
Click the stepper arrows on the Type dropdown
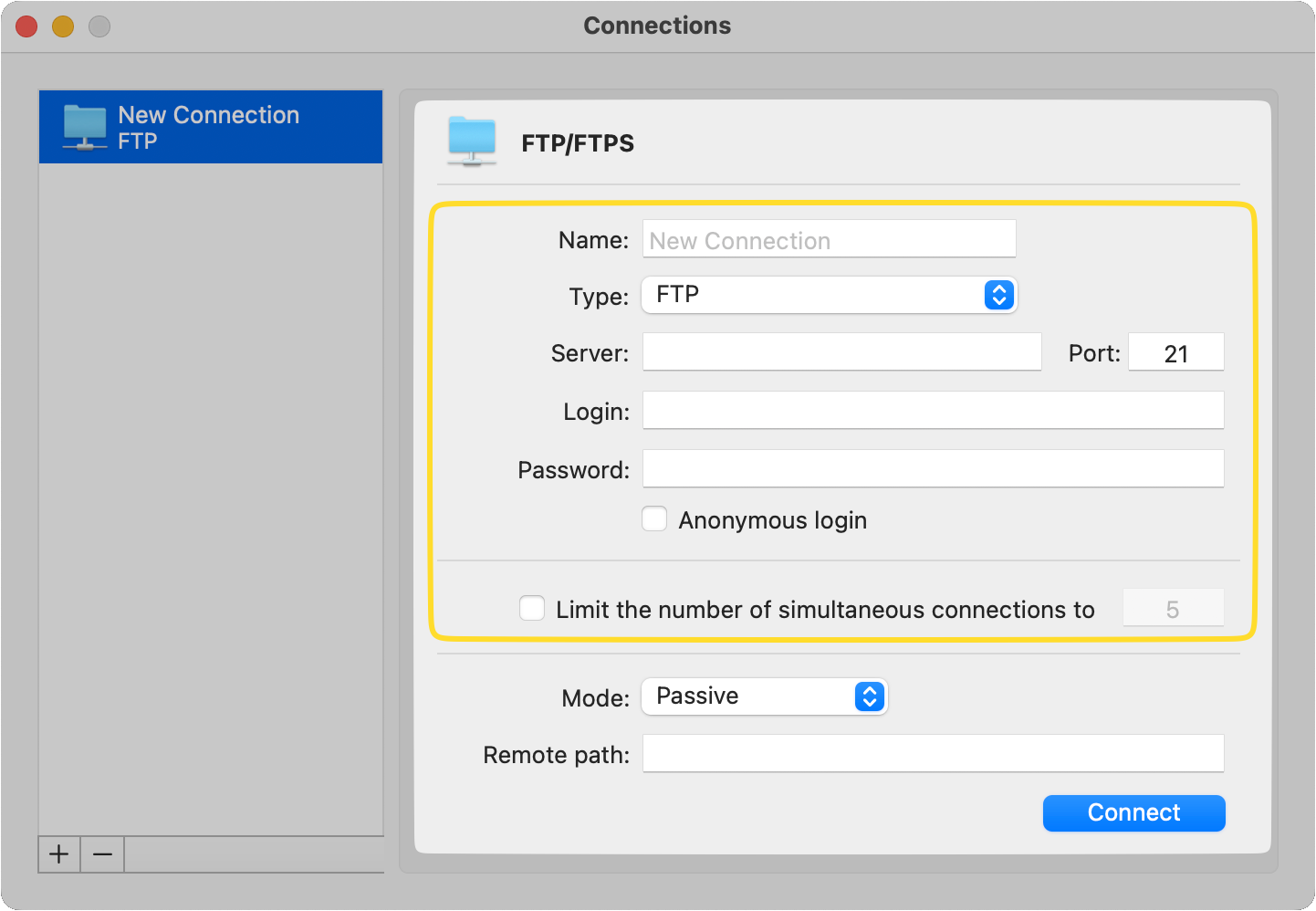coord(998,295)
